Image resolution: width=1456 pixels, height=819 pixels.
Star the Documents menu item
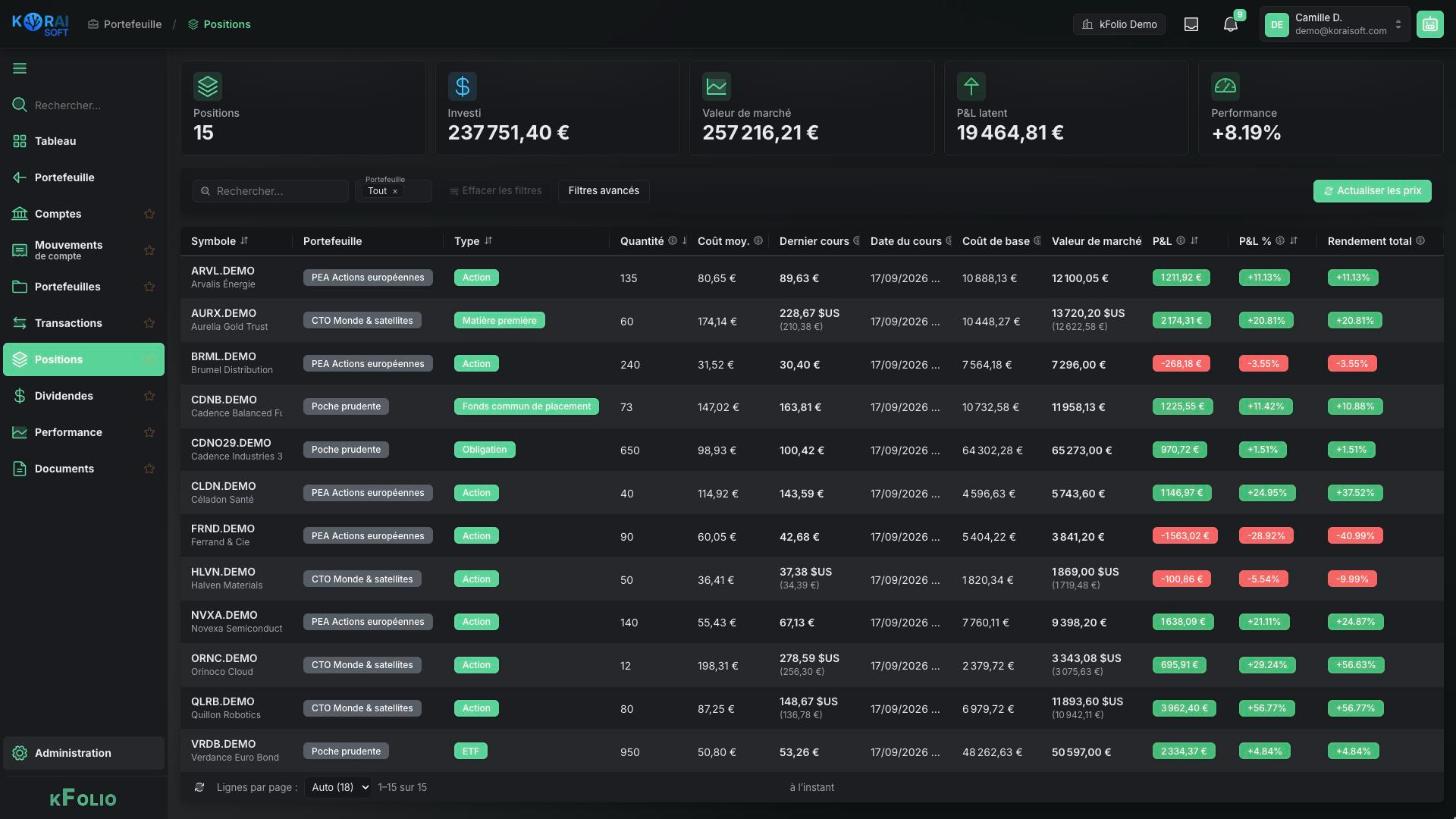click(x=149, y=469)
